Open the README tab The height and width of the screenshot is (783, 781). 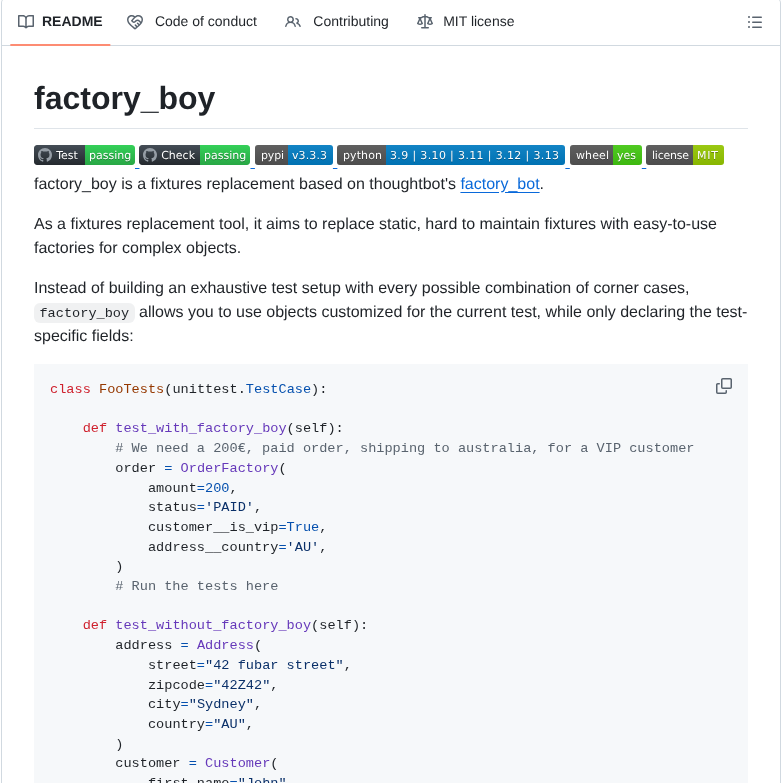click(x=60, y=22)
